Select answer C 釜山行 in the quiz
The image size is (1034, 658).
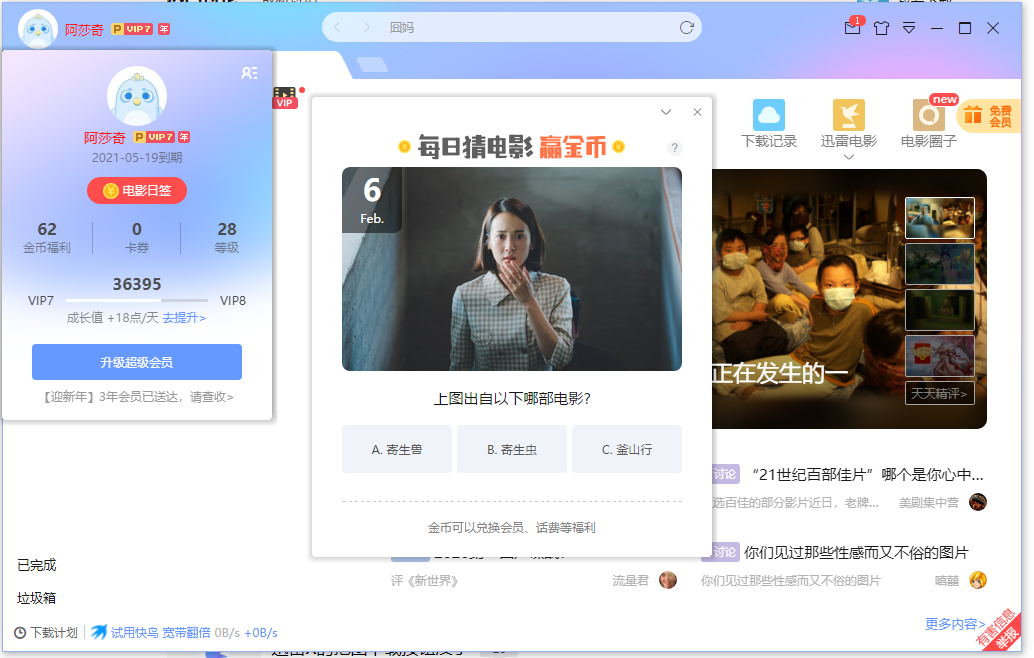coord(627,449)
